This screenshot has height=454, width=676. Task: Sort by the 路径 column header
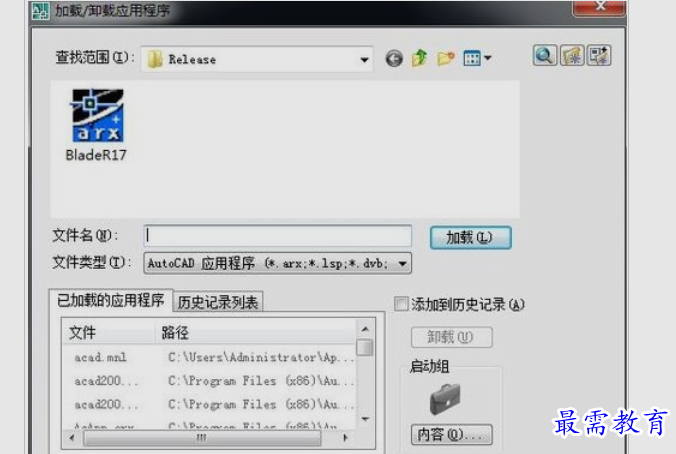pos(256,332)
